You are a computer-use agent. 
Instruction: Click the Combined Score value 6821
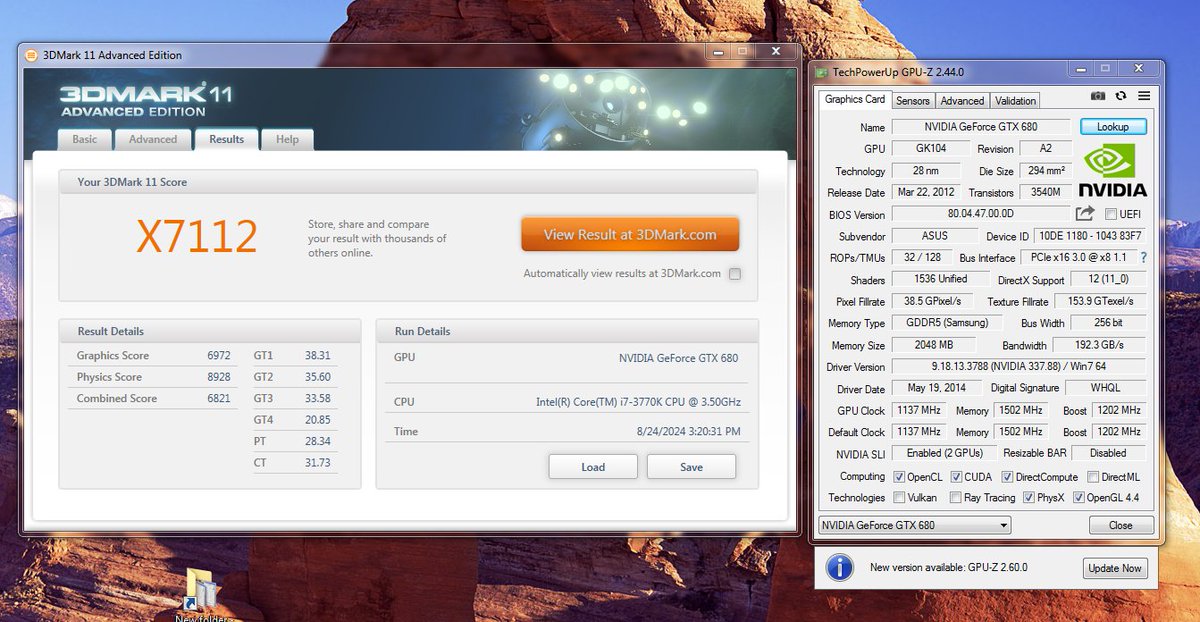tap(219, 398)
